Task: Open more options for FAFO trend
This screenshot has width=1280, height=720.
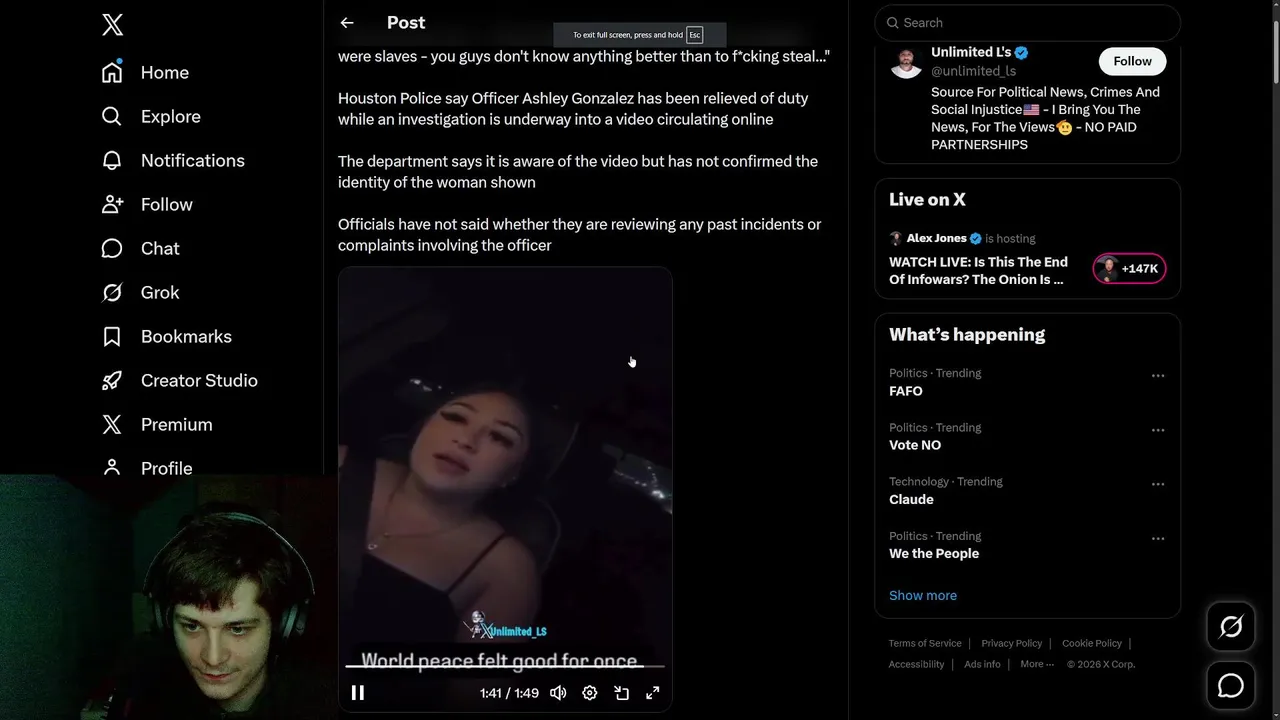Action: (x=1158, y=376)
